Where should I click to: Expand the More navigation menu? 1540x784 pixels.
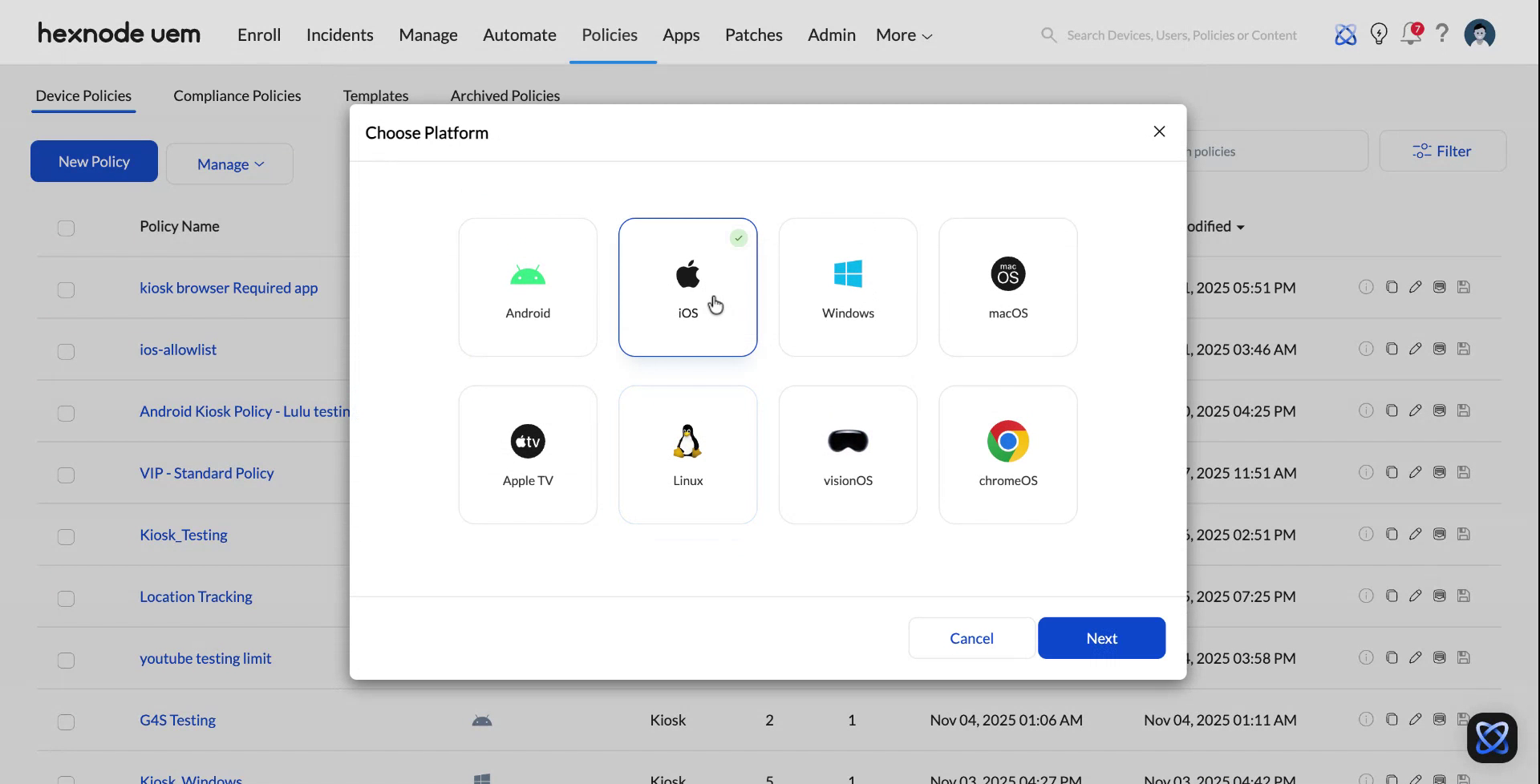point(903,34)
